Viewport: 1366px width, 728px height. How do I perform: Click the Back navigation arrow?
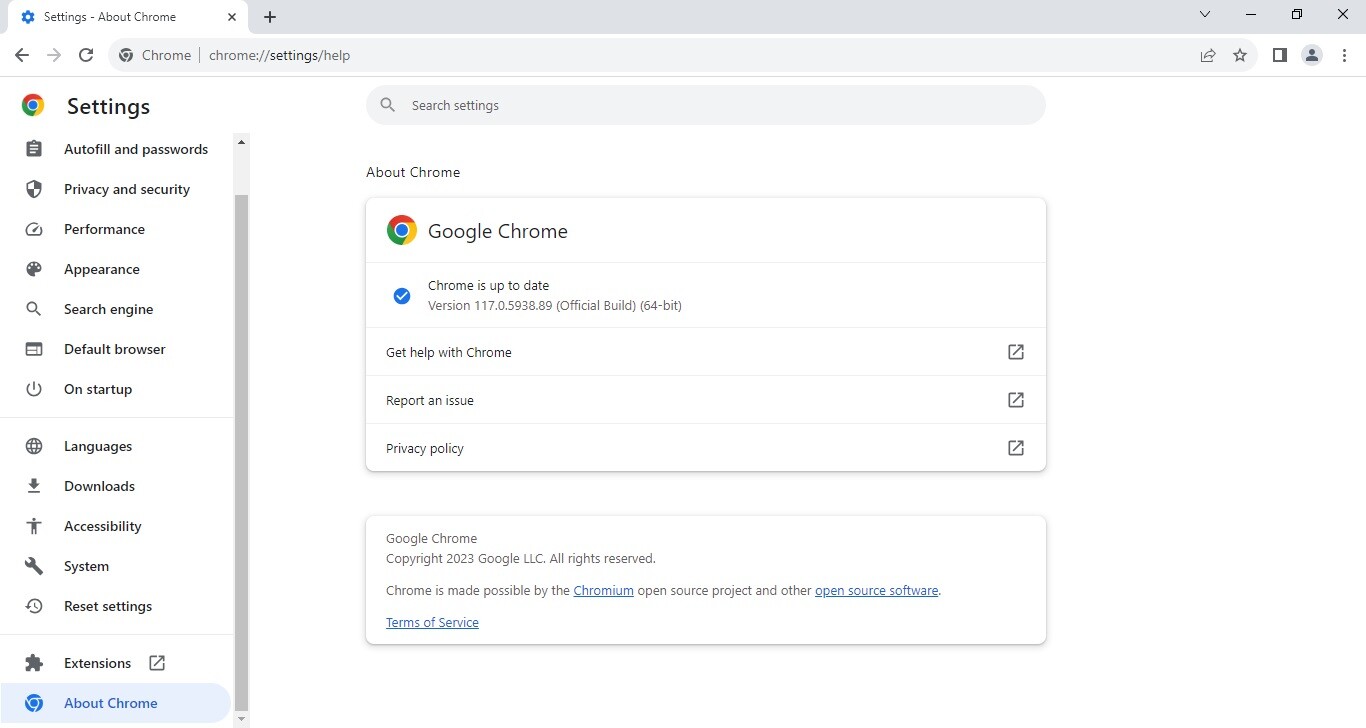(x=22, y=55)
